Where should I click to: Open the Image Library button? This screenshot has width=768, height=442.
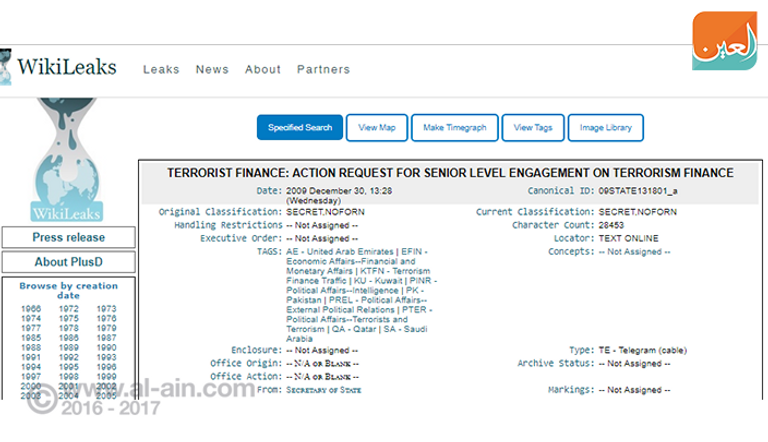tap(606, 128)
